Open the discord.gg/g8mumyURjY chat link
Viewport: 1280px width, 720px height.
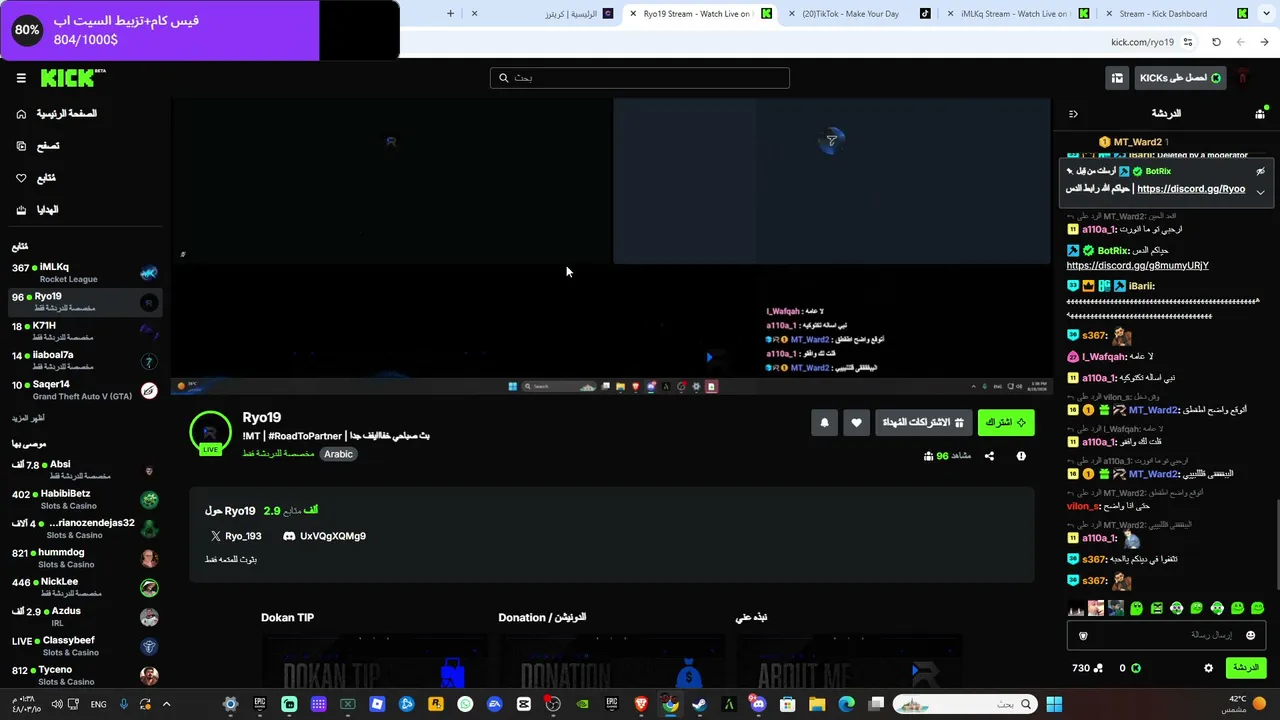(1137, 266)
